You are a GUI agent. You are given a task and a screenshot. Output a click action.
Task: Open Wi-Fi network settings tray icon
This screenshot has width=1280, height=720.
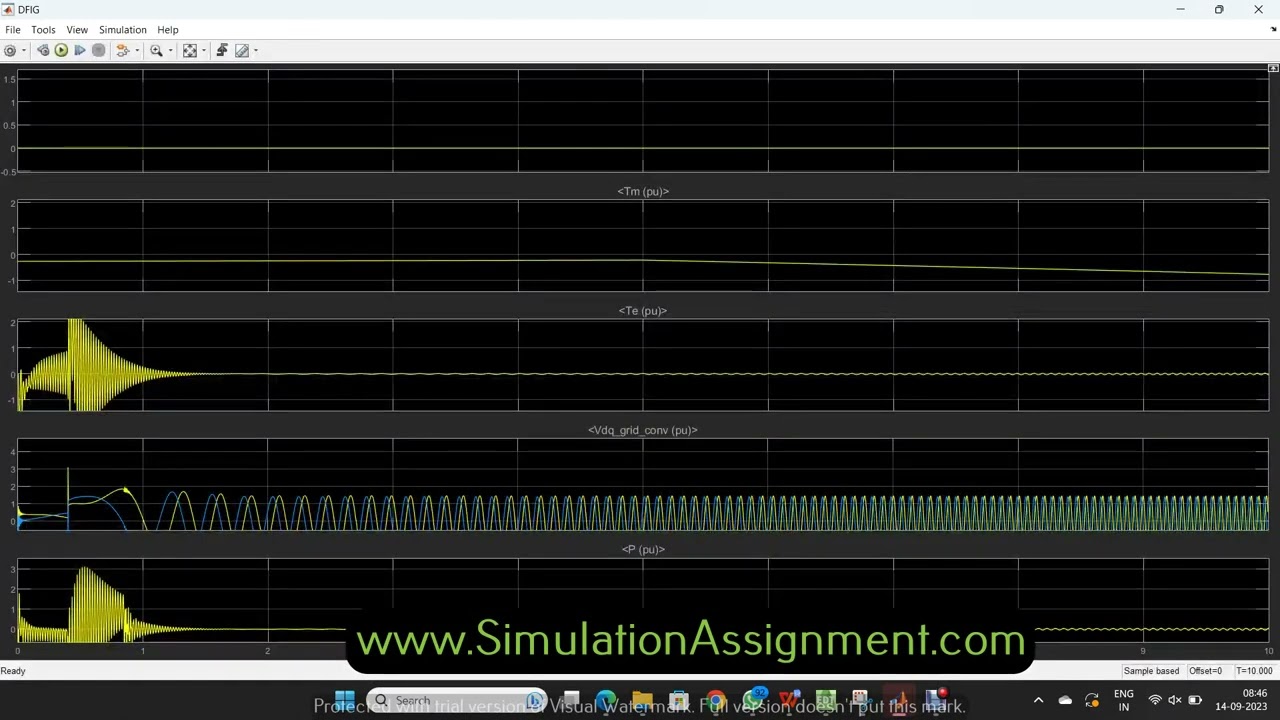pos(1155,700)
